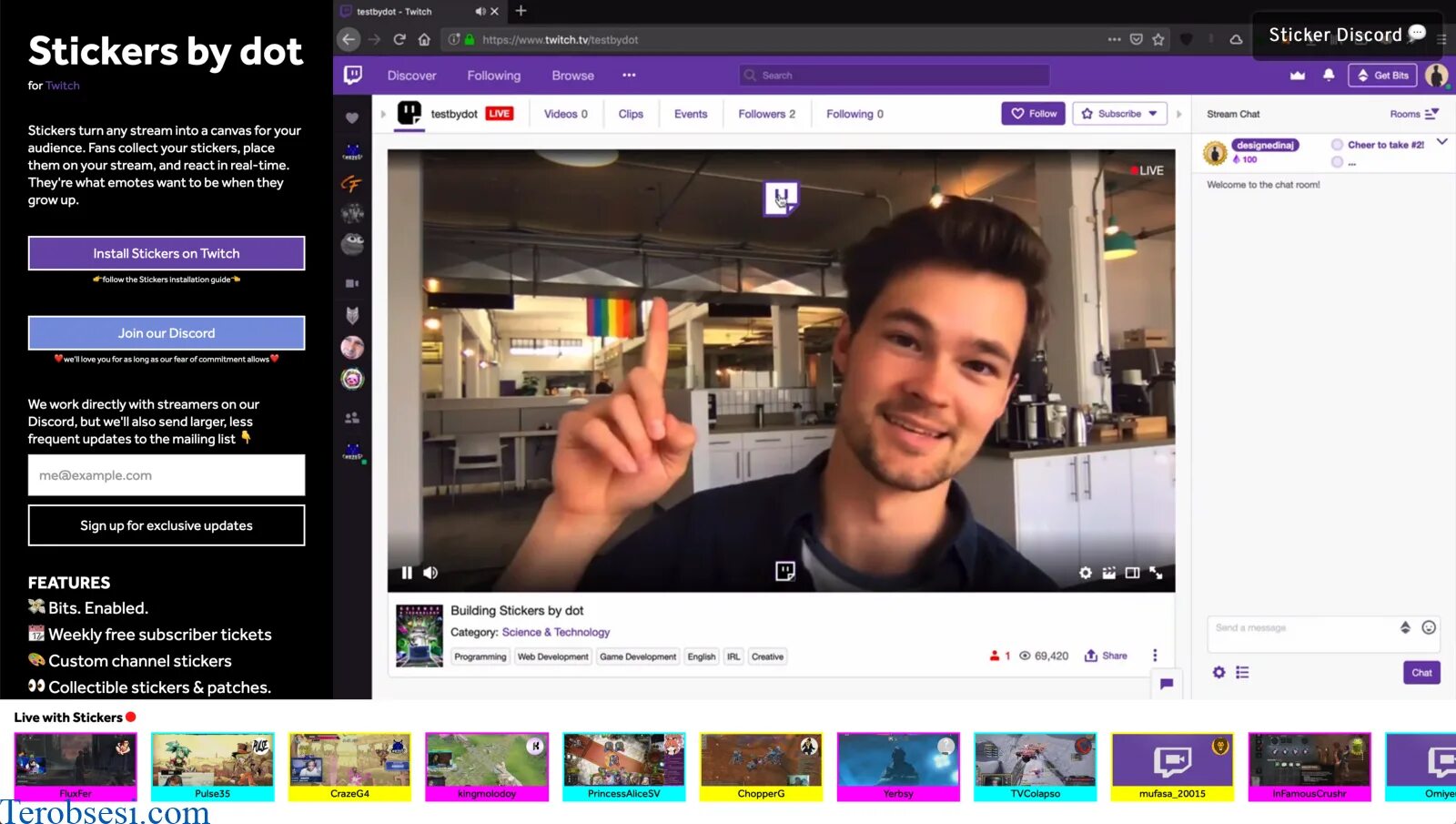
Task: Open the emote picker in chat
Action: 1429,627
